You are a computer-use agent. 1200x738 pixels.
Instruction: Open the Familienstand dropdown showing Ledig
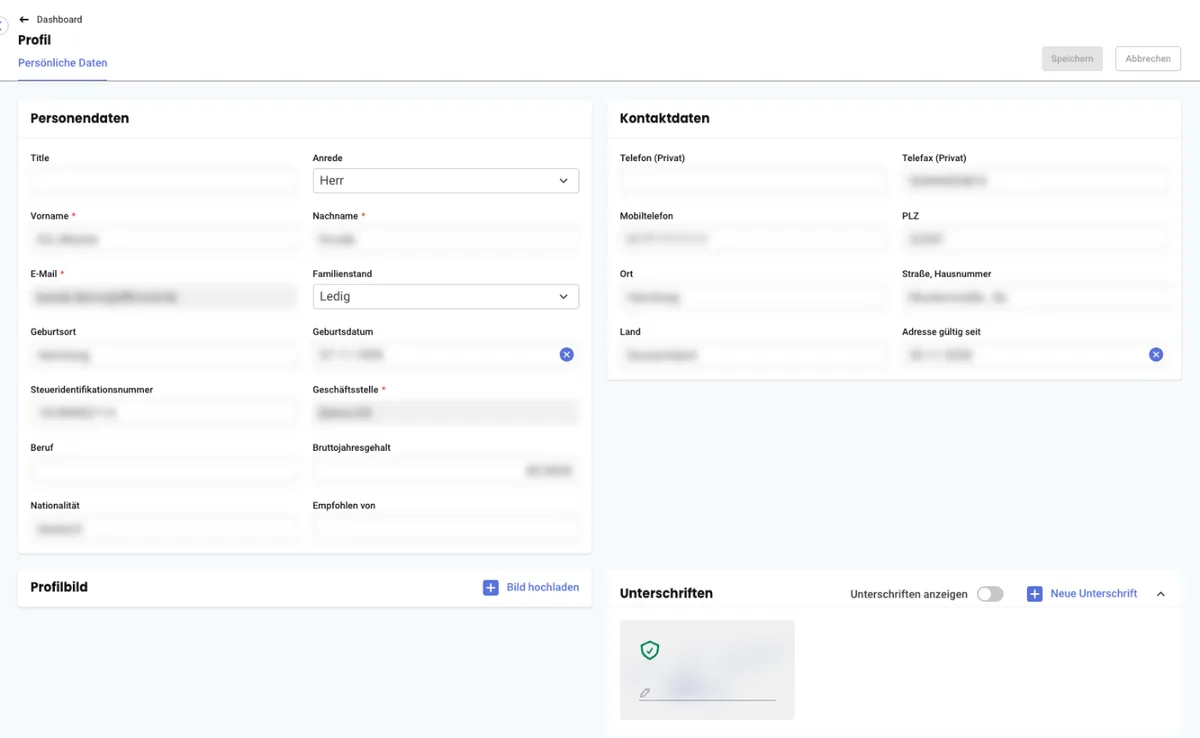446,297
